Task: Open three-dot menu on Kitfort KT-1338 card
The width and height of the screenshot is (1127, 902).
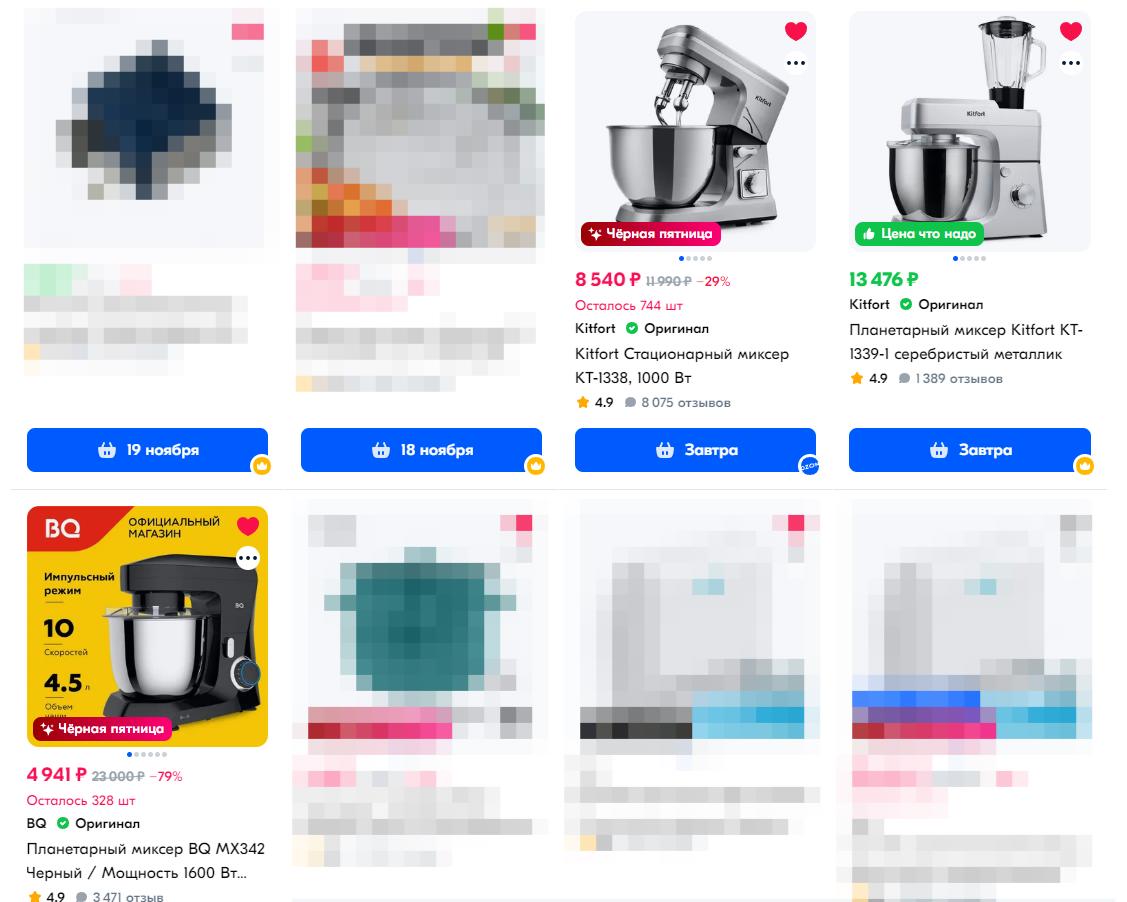Action: (796, 63)
